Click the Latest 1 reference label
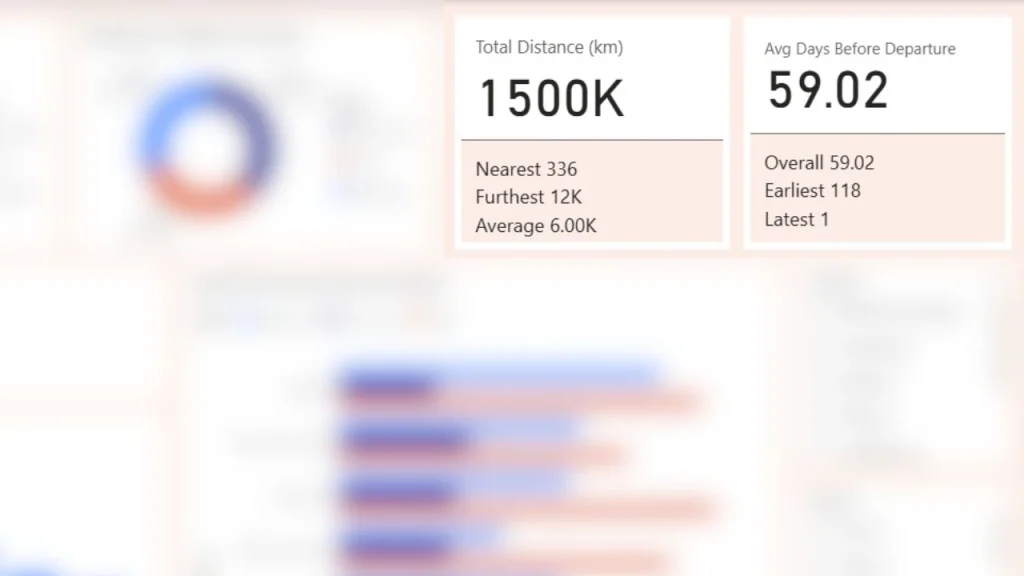 tap(796, 219)
